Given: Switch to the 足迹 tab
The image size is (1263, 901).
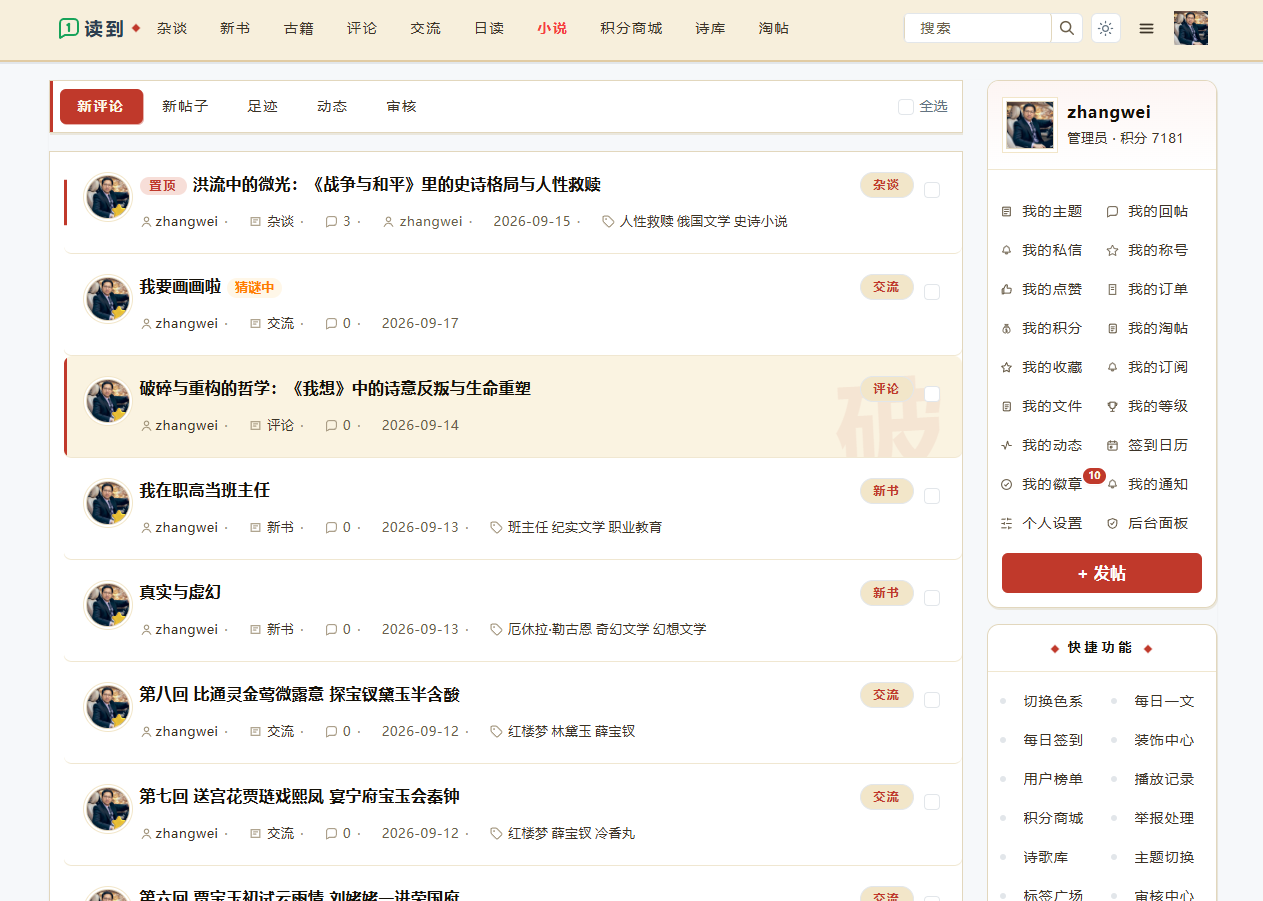Looking at the screenshot, I should point(263,106).
